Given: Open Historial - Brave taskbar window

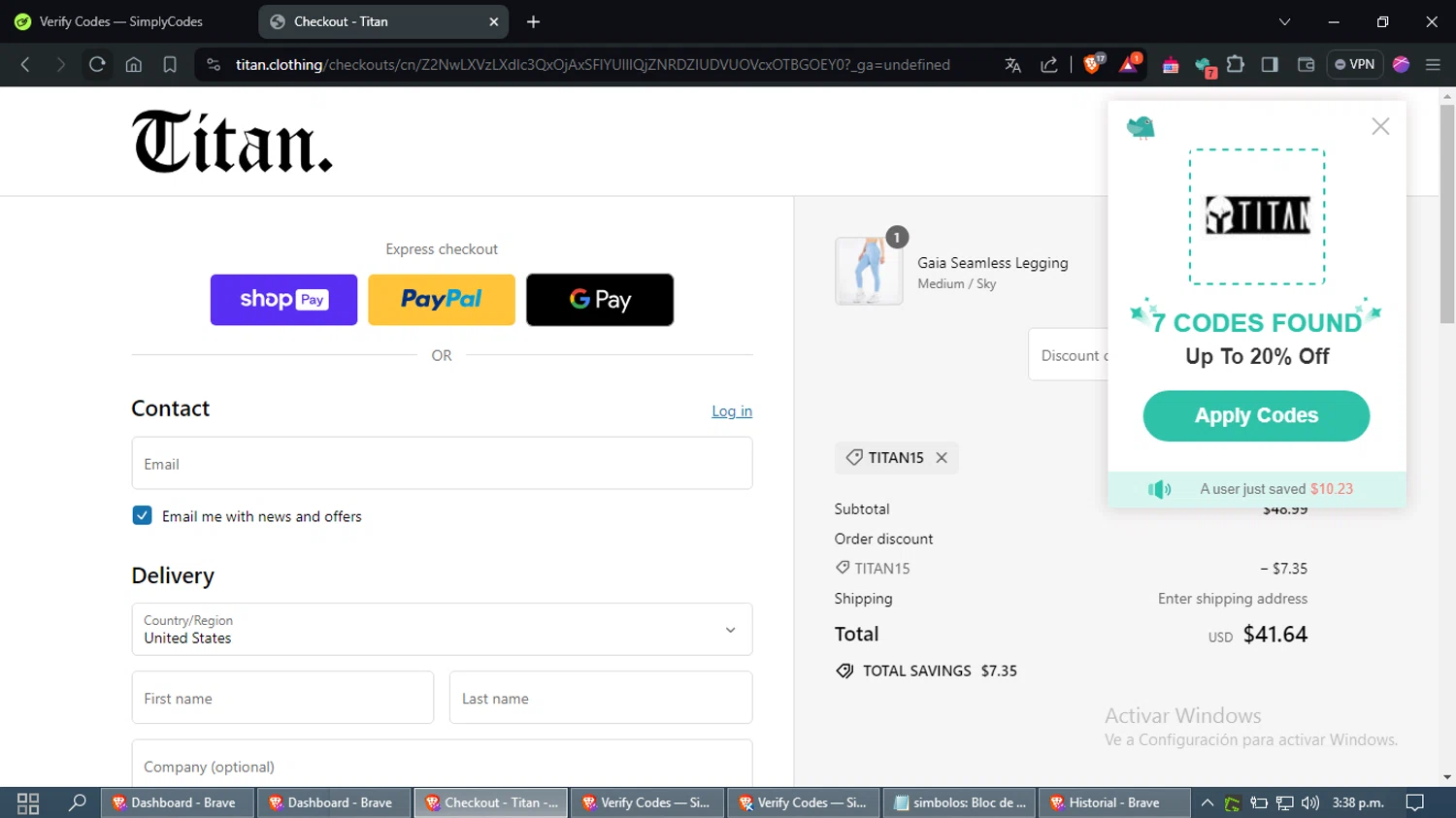Looking at the screenshot, I should 1115,802.
